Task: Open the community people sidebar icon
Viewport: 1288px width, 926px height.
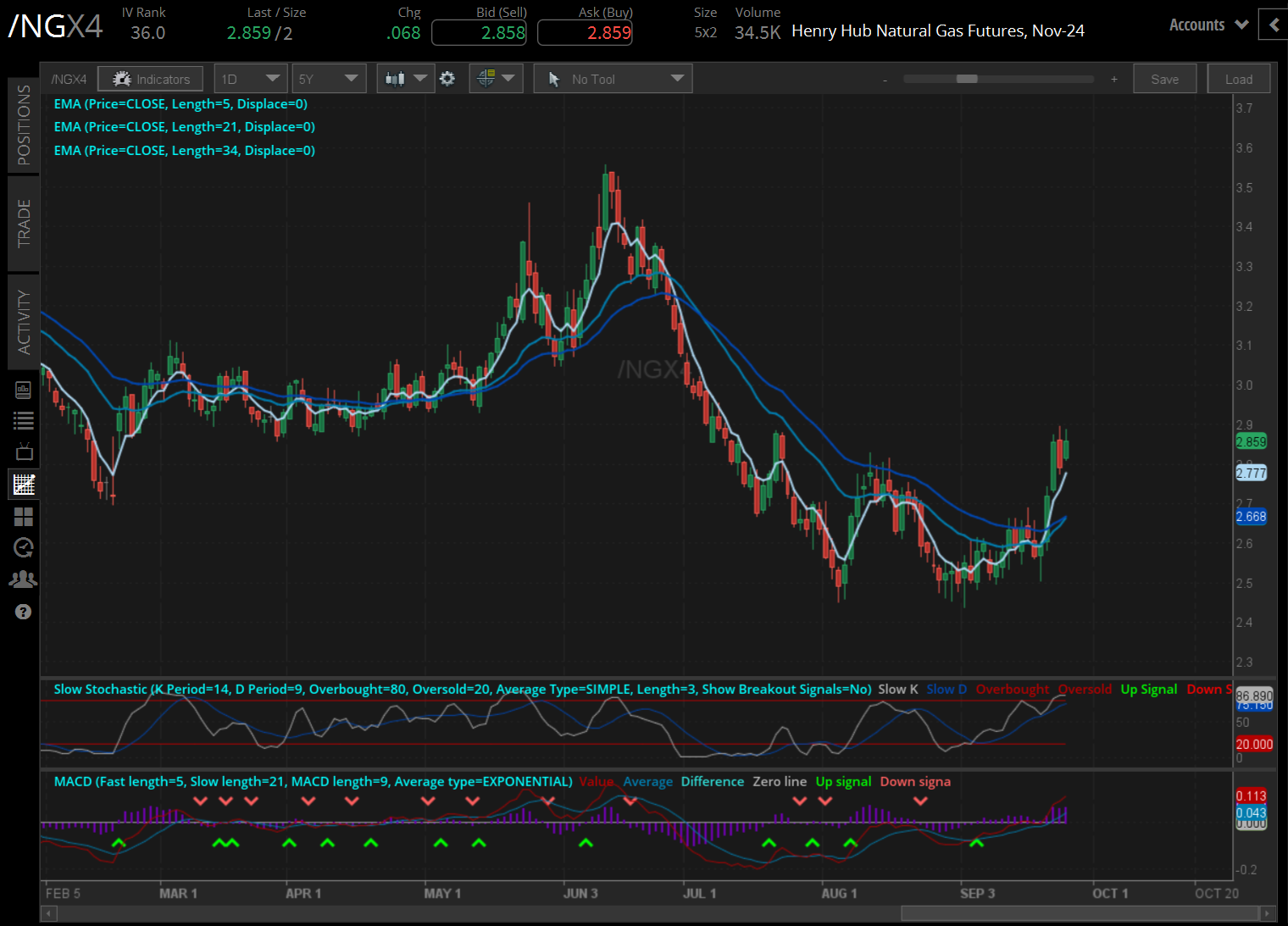Action: [x=23, y=579]
